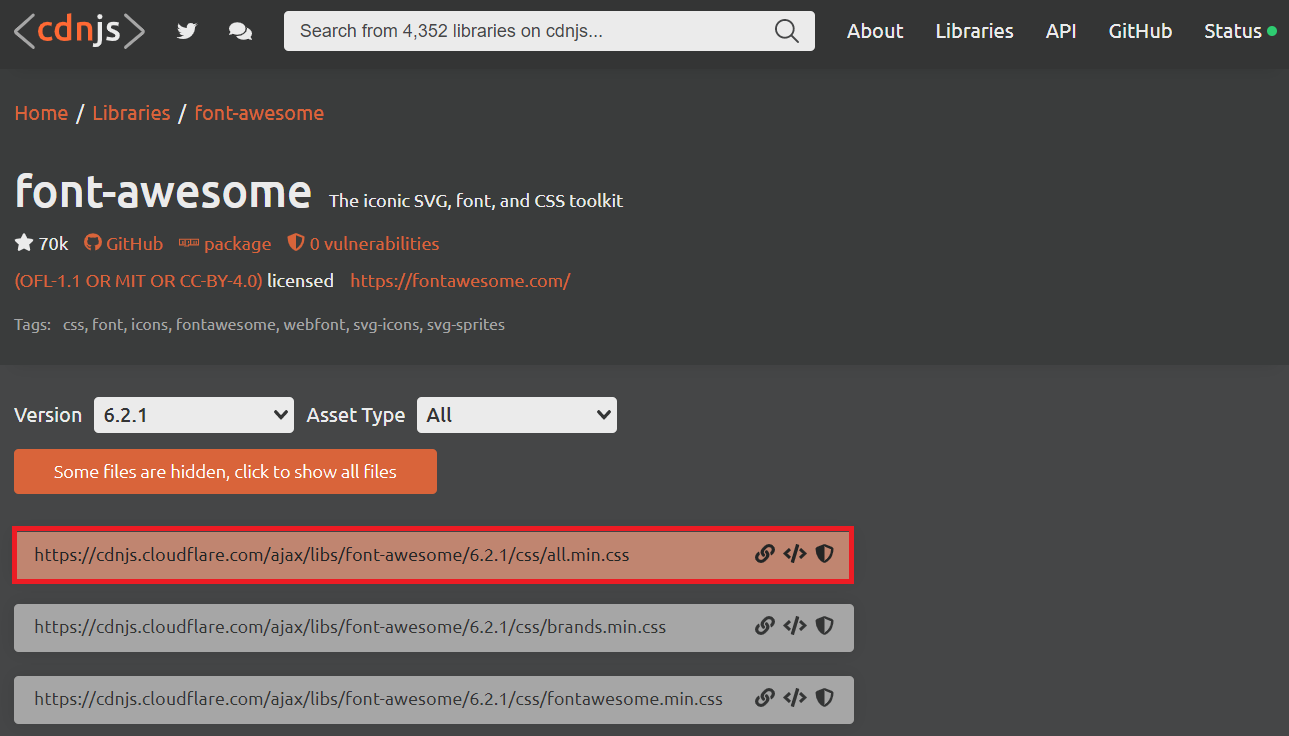Open the API nav item
The height and width of the screenshot is (736, 1289).
tap(1061, 31)
